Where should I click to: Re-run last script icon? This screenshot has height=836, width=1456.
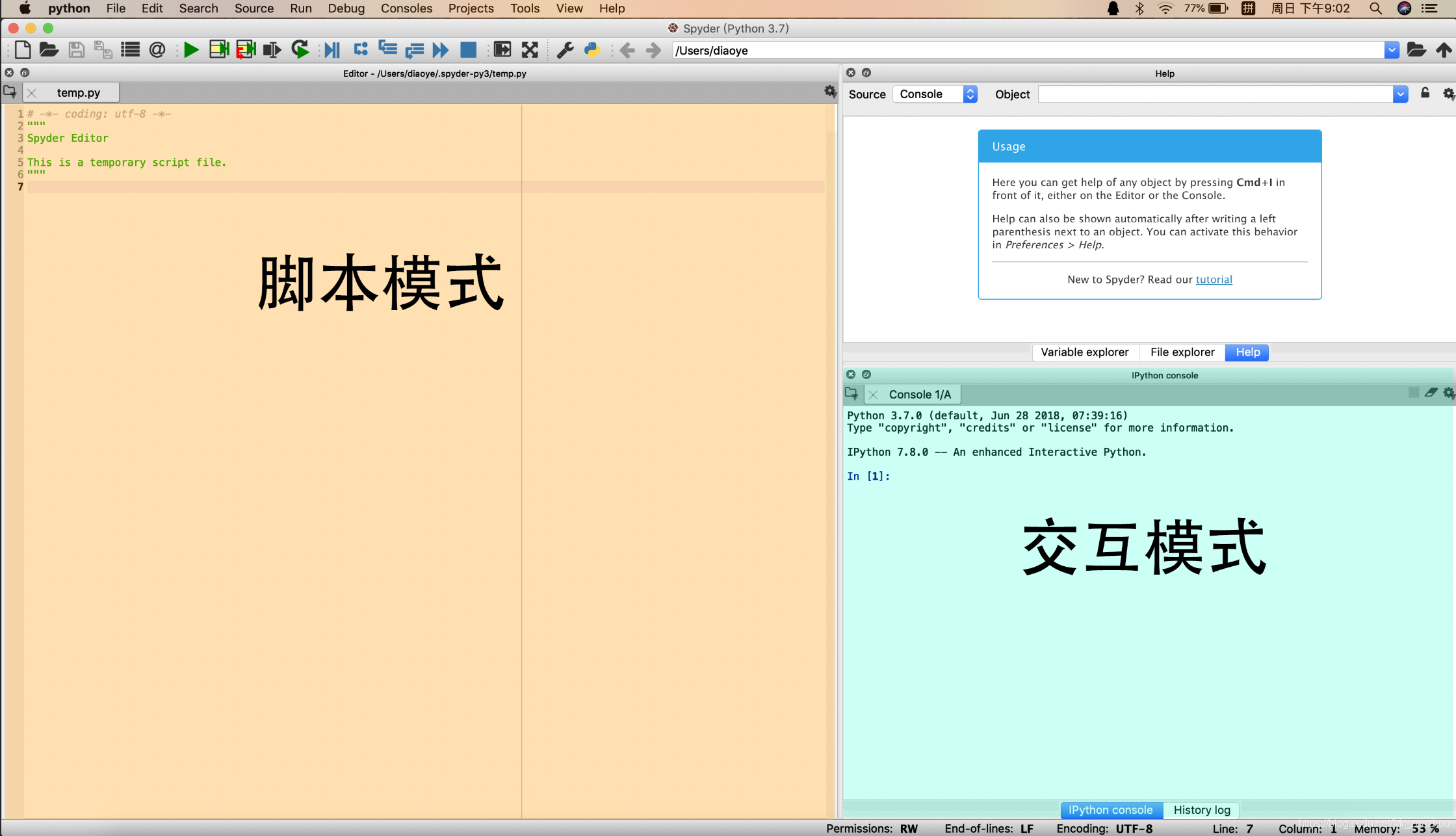pos(300,50)
